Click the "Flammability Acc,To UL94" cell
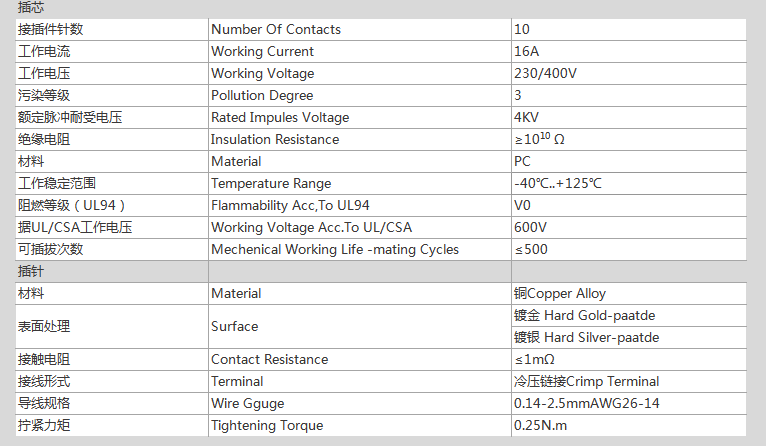The width and height of the screenshot is (766, 446). point(287,205)
